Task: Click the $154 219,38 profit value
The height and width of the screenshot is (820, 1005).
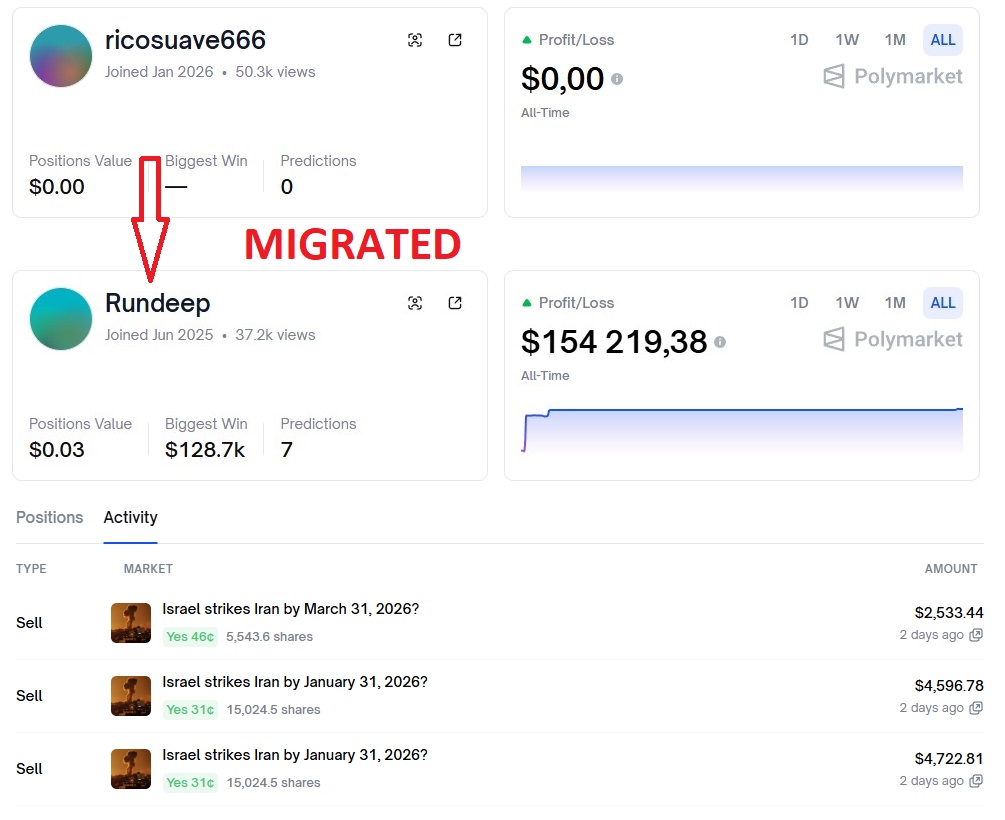Action: (x=614, y=342)
